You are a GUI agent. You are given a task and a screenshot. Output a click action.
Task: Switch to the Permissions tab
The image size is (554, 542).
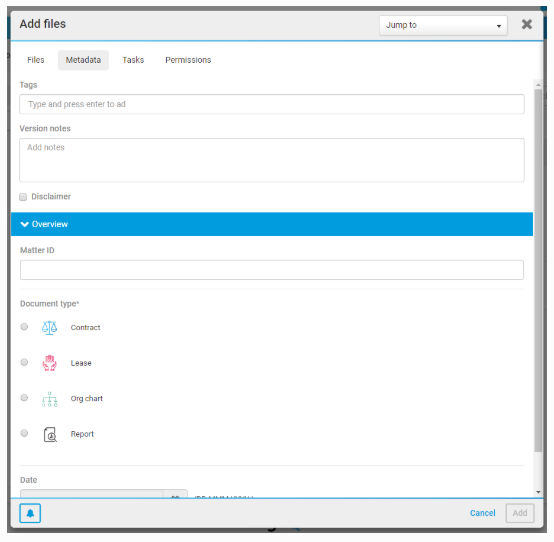(x=188, y=60)
